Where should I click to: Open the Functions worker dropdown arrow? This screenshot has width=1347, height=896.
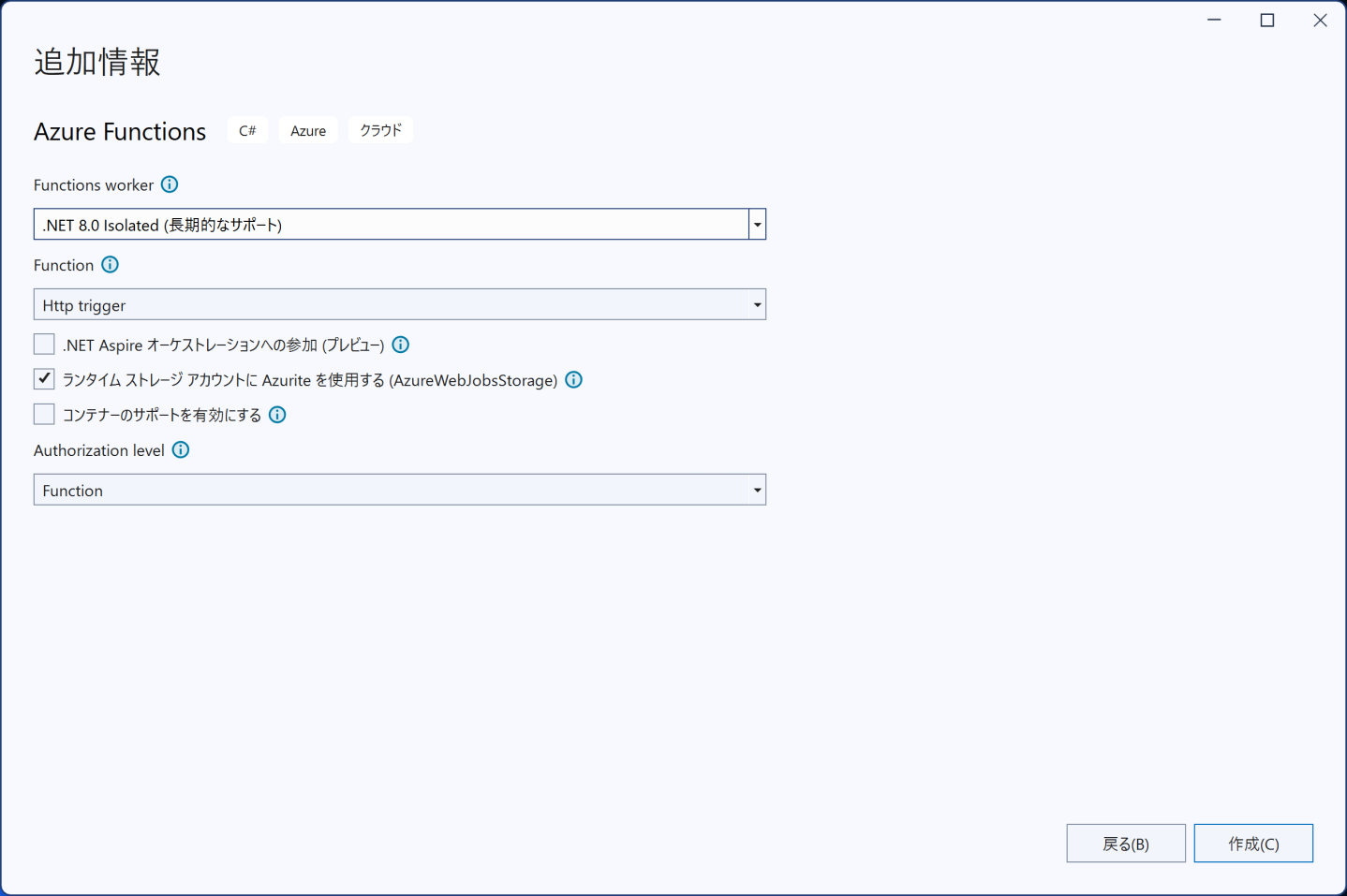[x=757, y=225]
